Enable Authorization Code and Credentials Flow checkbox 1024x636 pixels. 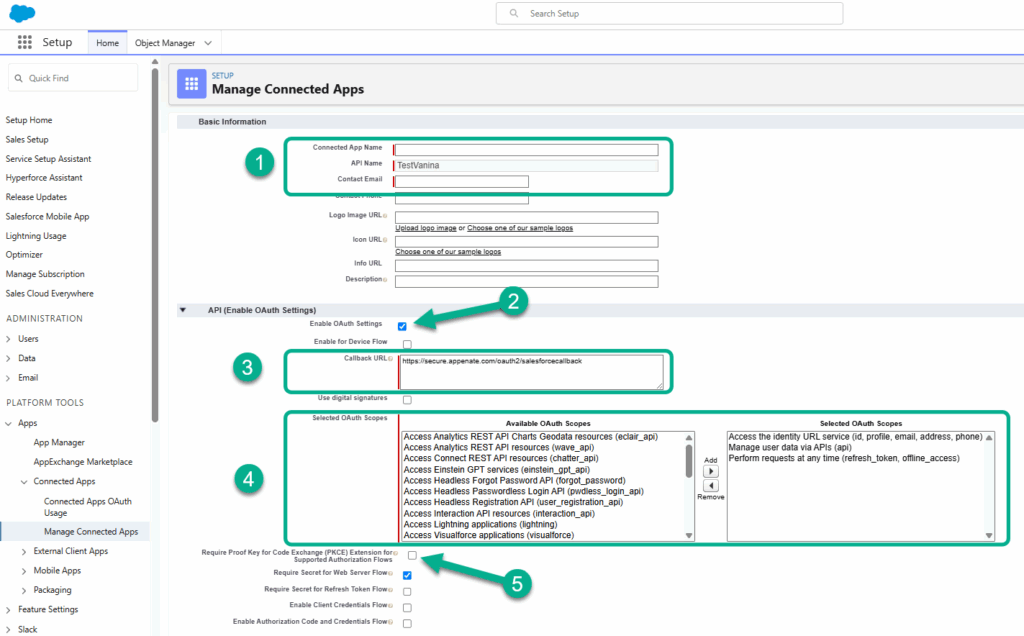pos(408,624)
